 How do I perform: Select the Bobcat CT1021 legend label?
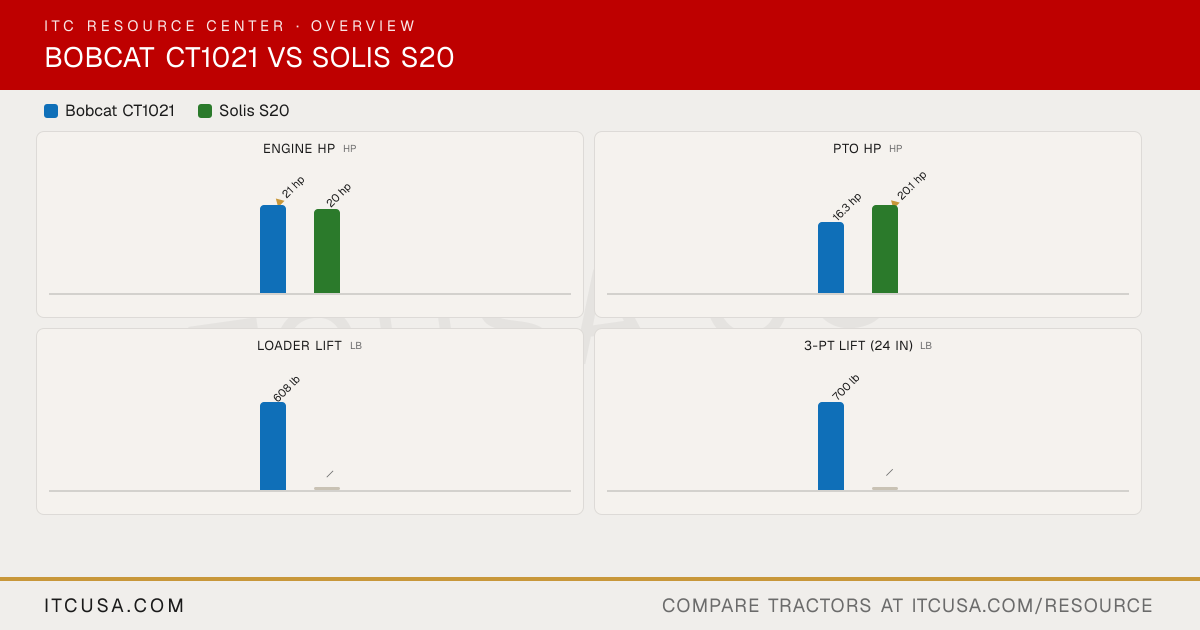[120, 111]
